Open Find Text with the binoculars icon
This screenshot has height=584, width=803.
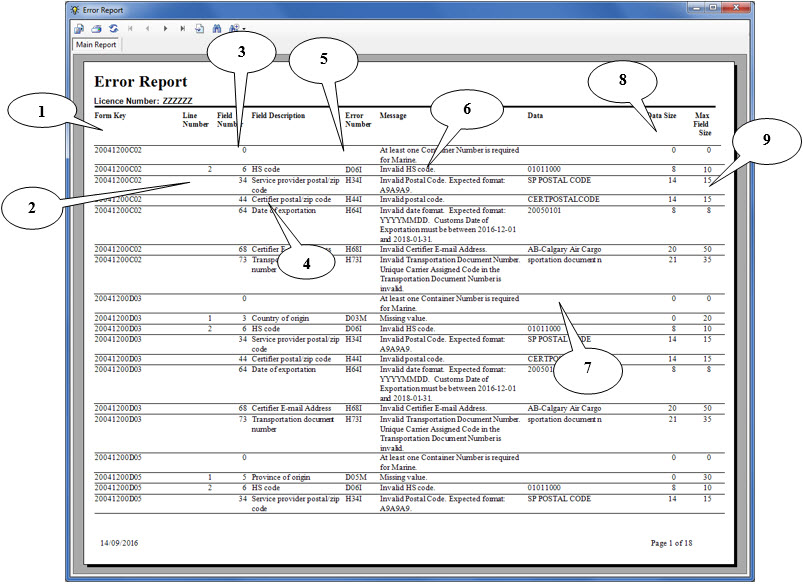pos(217,29)
